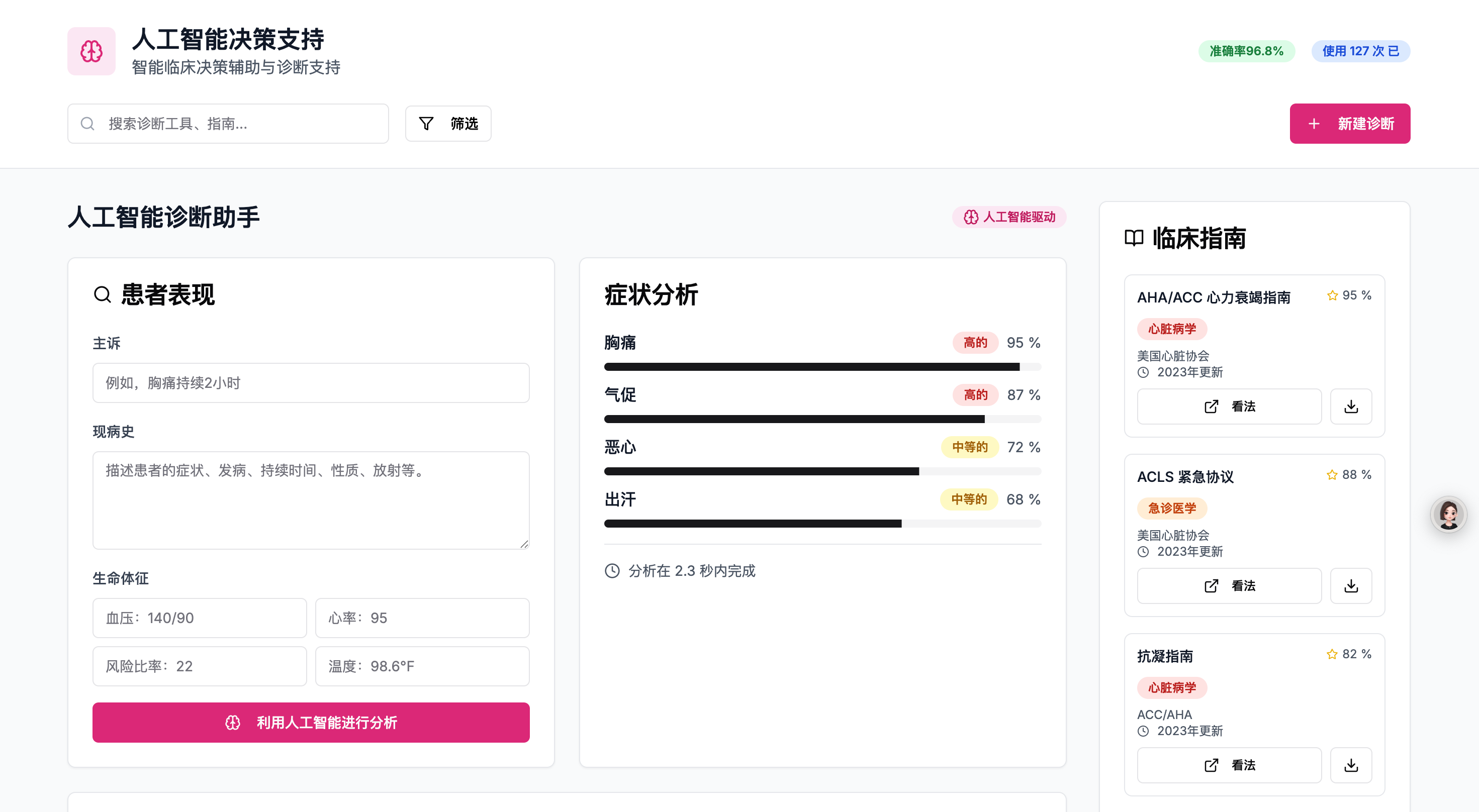Download the AHA/ACC 心力衰竭指南 guideline
The image size is (1479, 812).
tap(1350, 407)
